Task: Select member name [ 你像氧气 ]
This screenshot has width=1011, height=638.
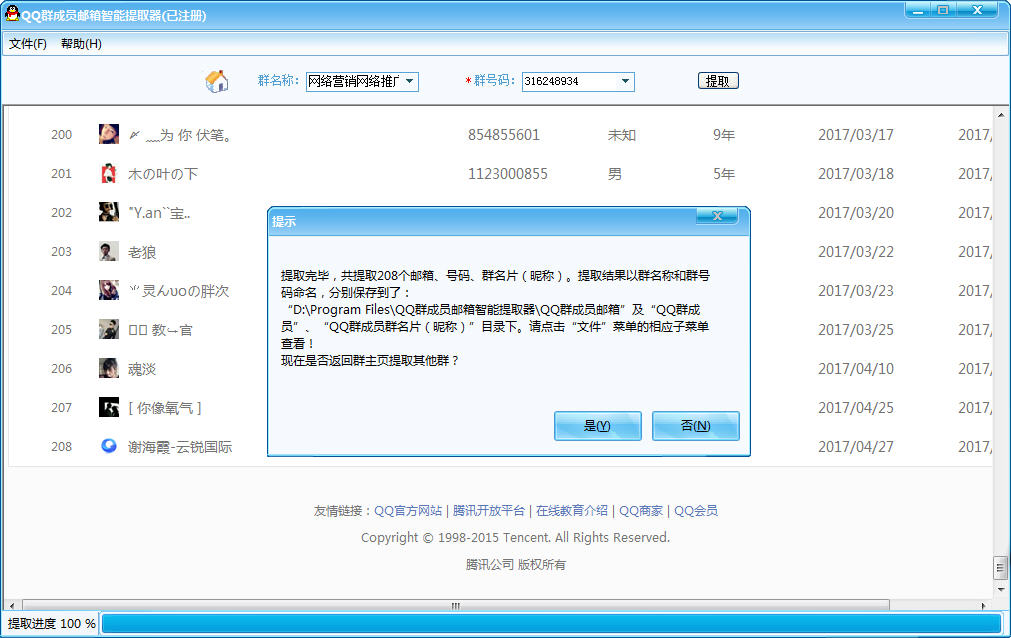Action: [x=165, y=408]
